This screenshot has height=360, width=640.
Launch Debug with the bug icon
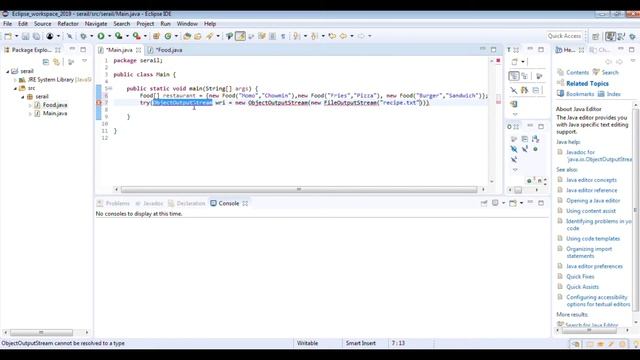click(83, 36)
